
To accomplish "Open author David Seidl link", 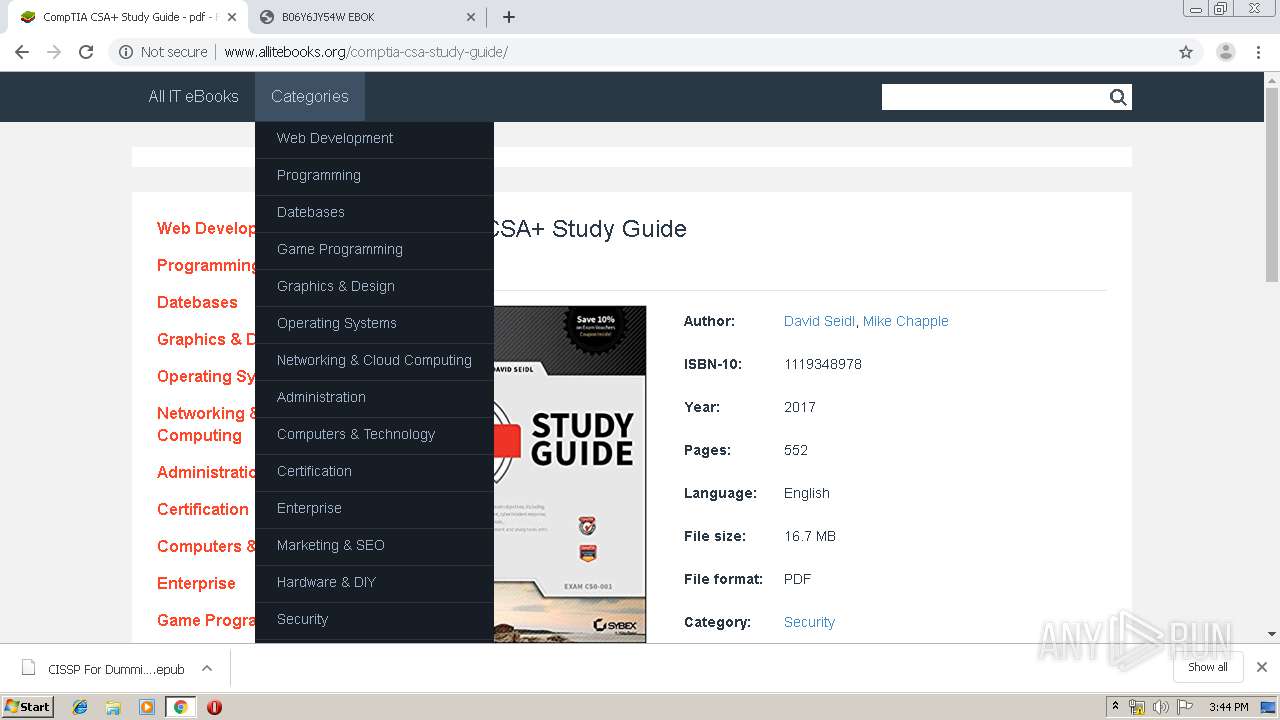I will [819, 321].
